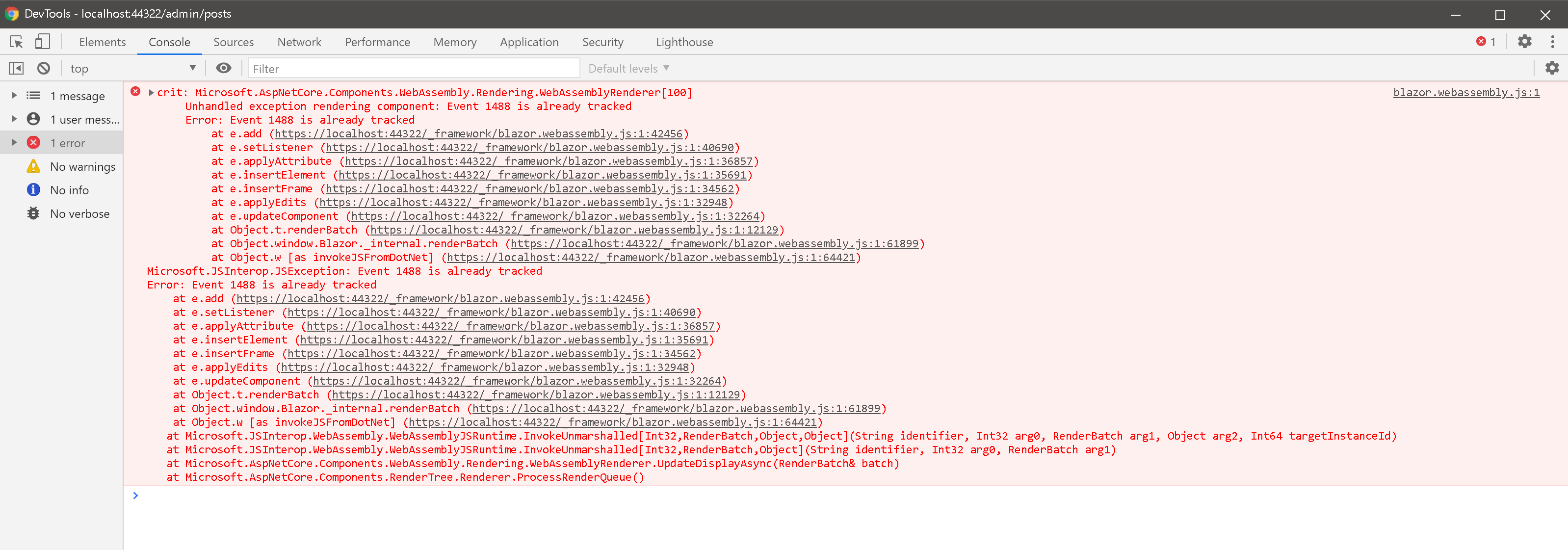This screenshot has width=1568, height=550.
Task: Select the No verbose sidebar item
Action: point(79,214)
